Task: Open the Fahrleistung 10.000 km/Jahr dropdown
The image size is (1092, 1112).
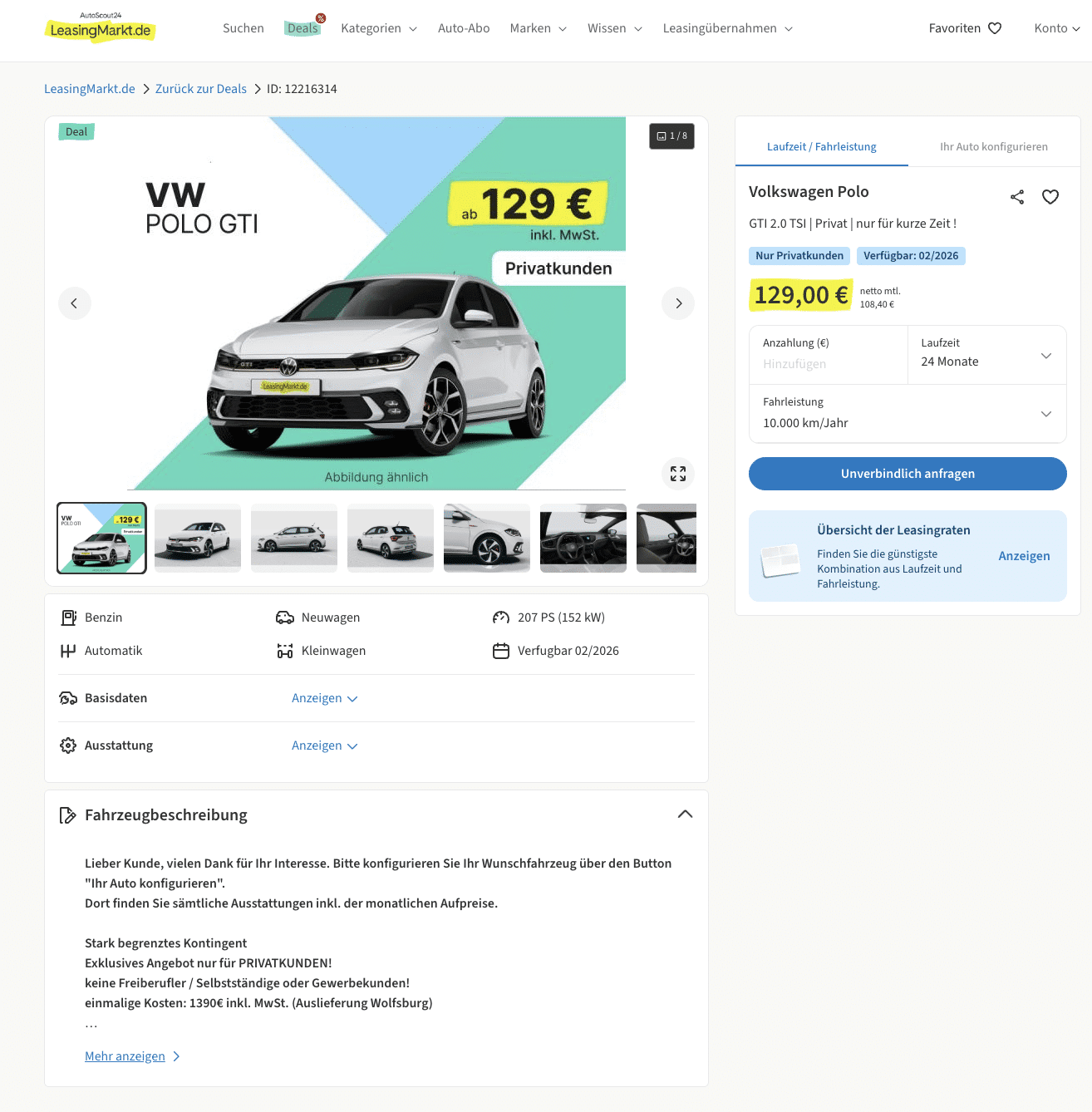Action: click(908, 413)
